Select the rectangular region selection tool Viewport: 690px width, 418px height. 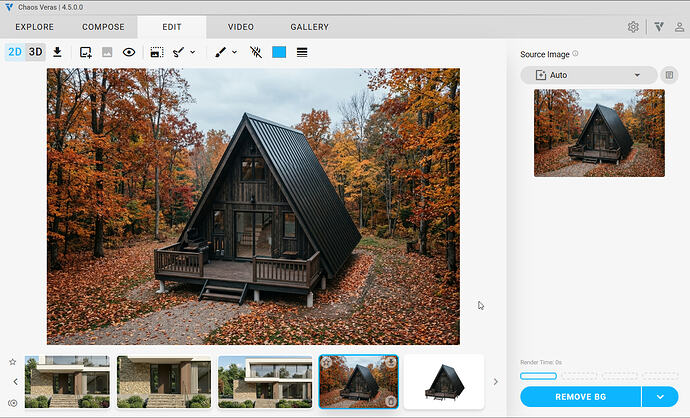click(157, 52)
